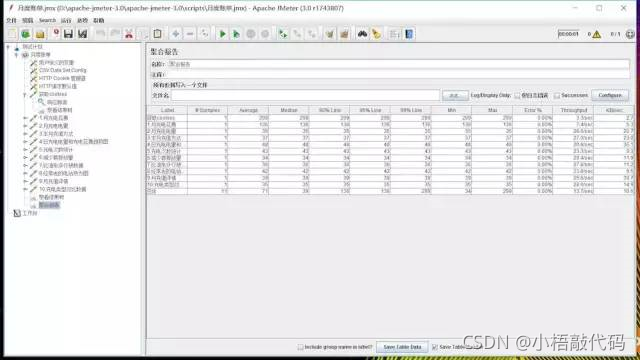Click the blue Help toolbar icon
This screenshot has height=360, width=640.
409,34
